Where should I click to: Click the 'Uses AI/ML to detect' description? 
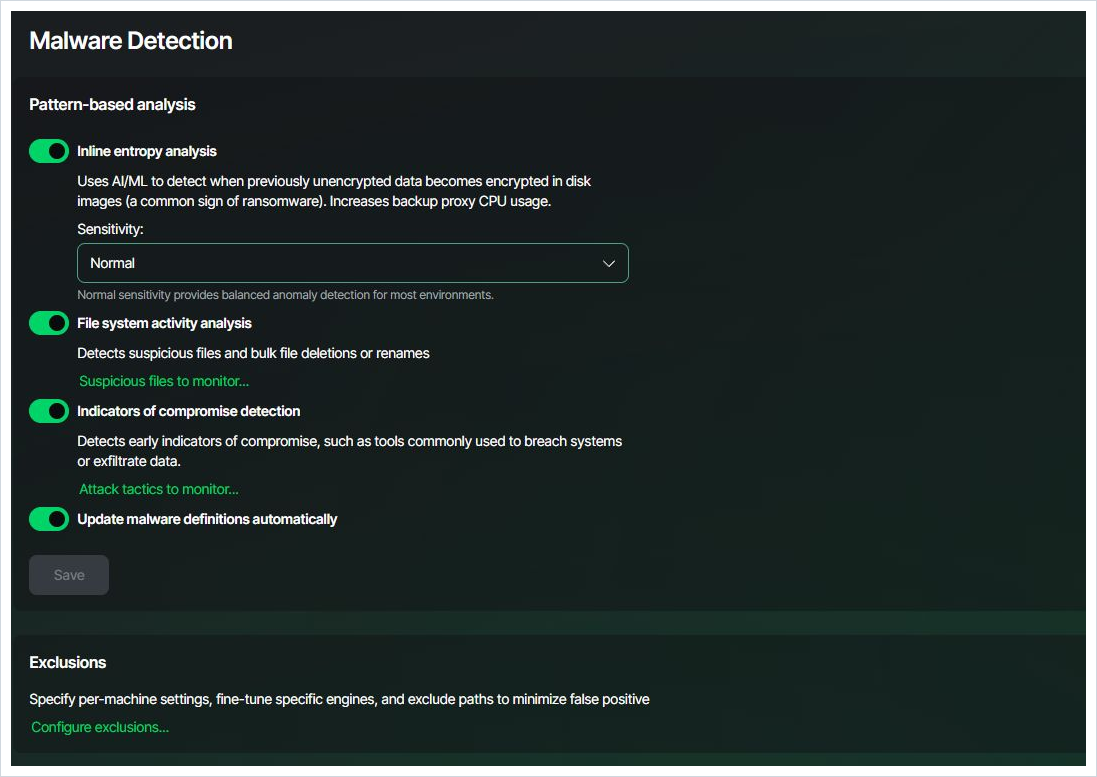[334, 191]
